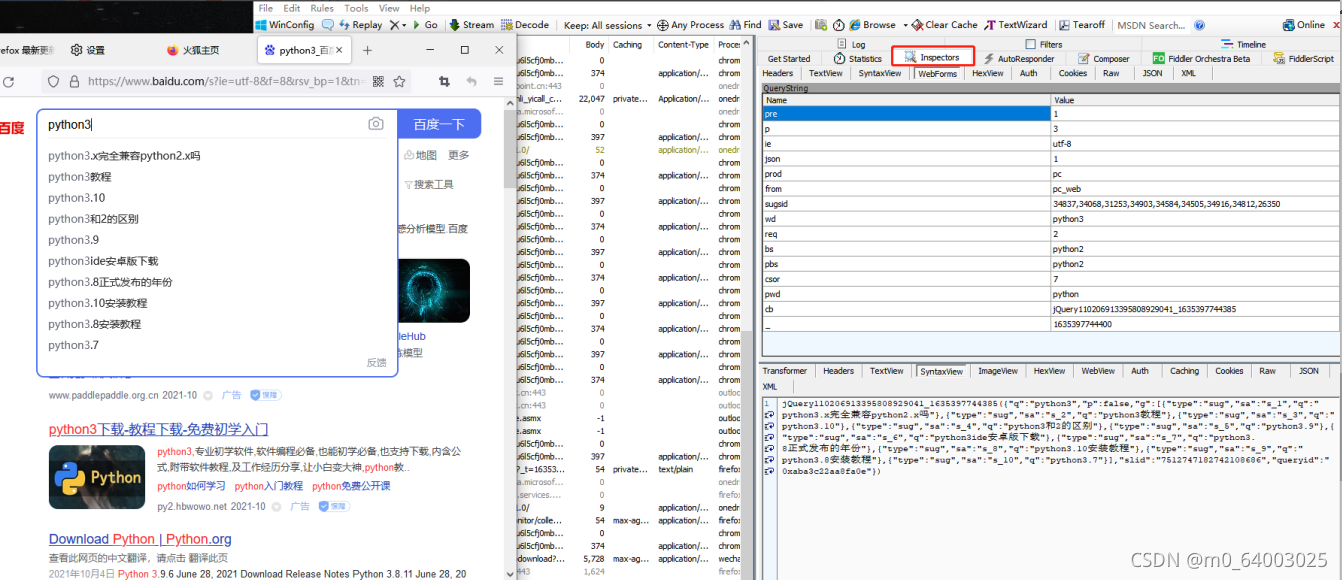Choose suggestion 'python3.8安装教程'

[x=95, y=324]
